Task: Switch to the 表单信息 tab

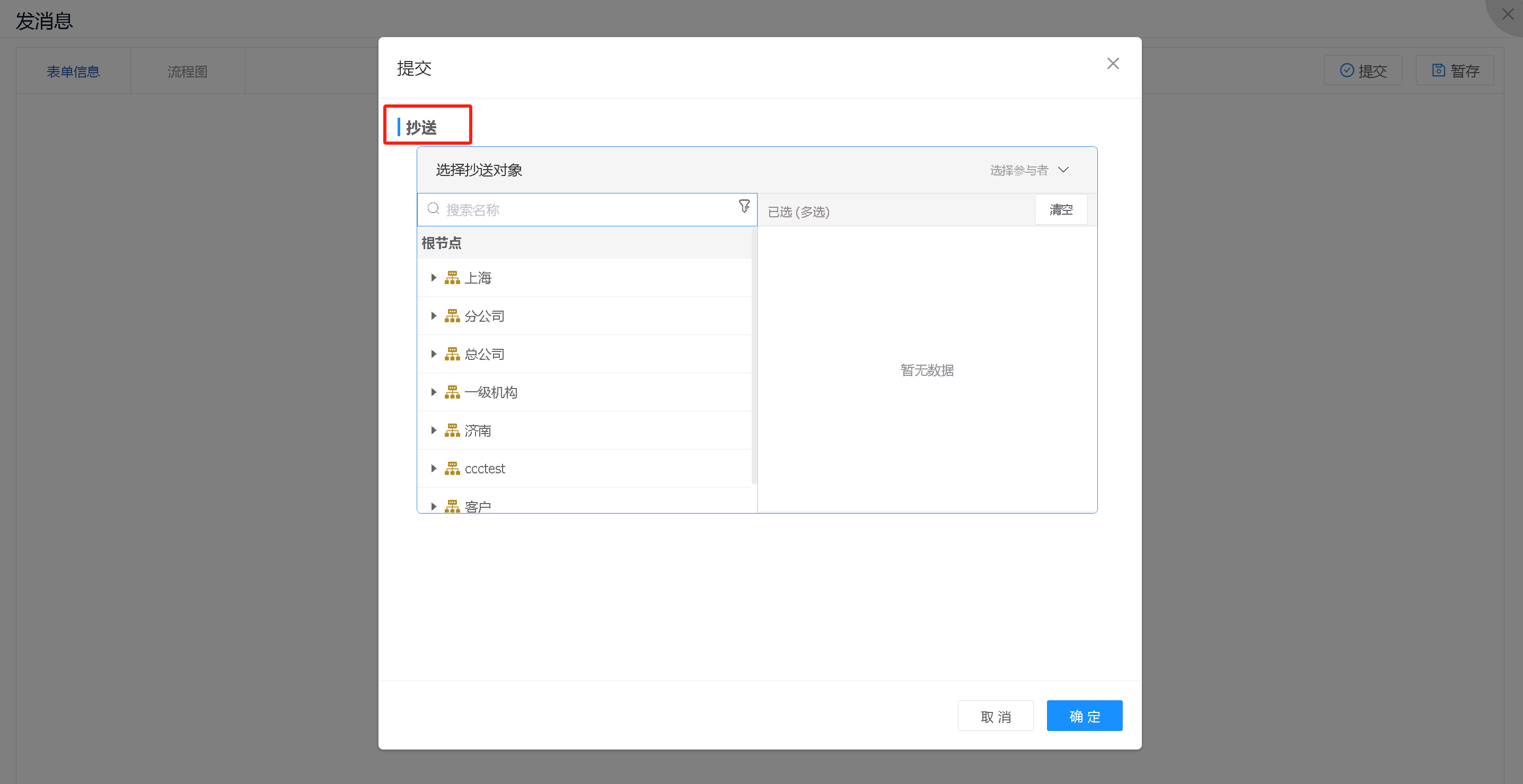Action: 73,72
